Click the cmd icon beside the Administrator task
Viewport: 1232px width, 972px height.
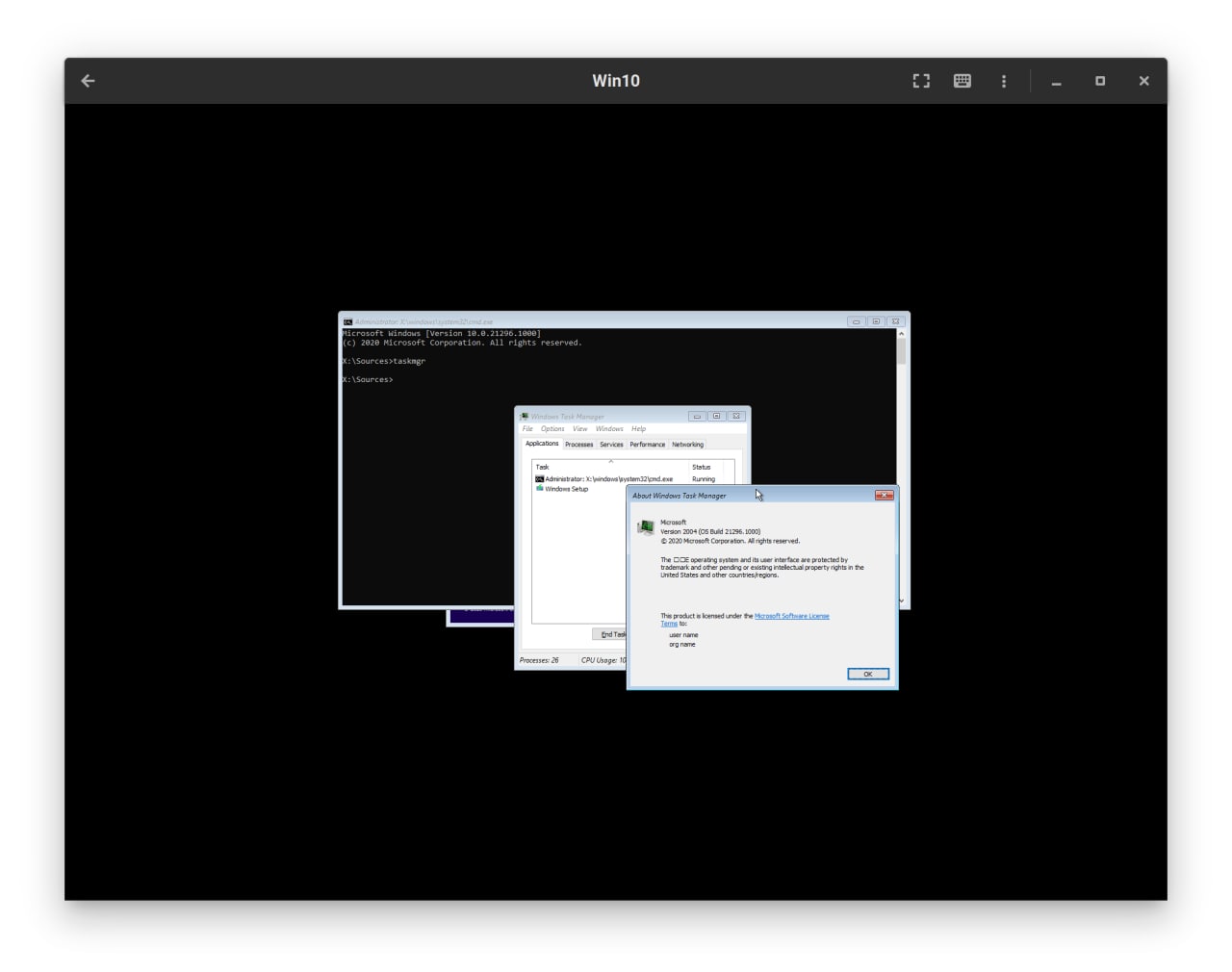pyautogui.click(x=539, y=479)
